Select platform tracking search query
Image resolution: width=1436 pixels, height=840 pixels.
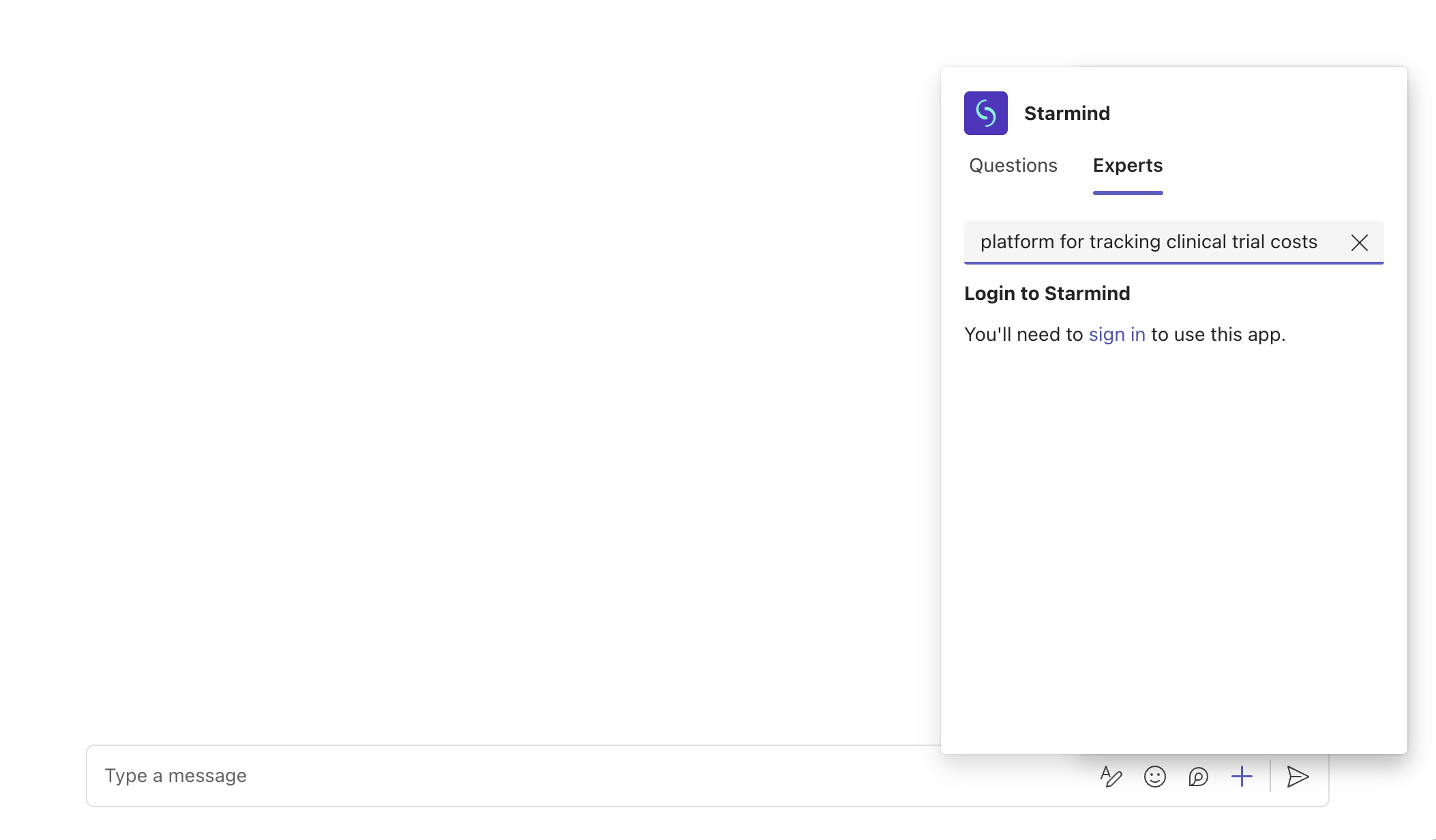1149,242
